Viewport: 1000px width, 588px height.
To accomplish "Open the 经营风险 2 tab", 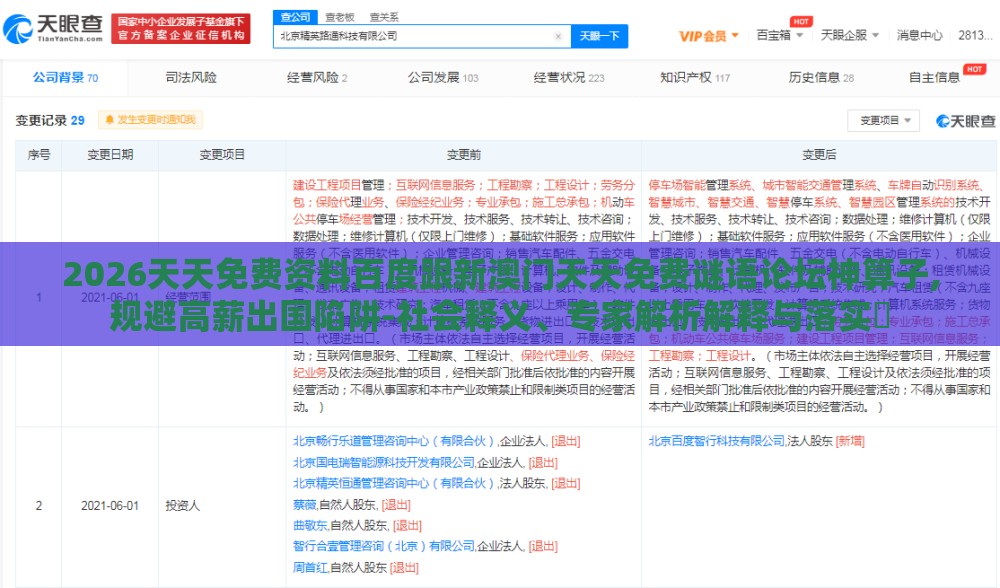I will pos(316,78).
